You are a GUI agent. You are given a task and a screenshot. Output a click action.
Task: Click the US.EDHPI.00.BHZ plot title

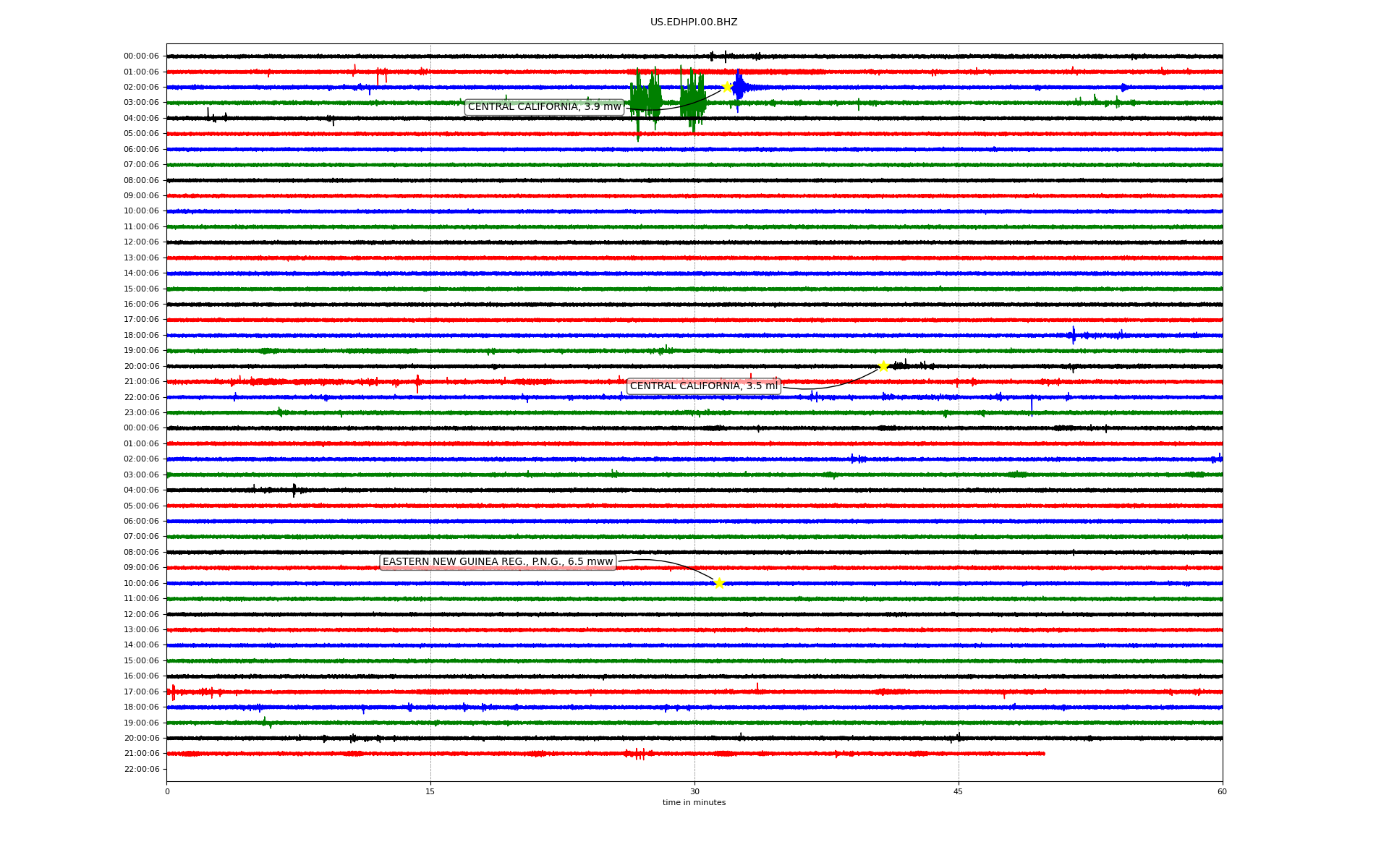coord(694,22)
